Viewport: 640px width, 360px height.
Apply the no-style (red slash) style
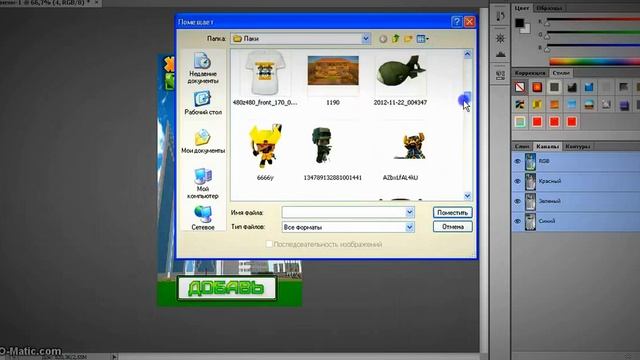pos(520,87)
